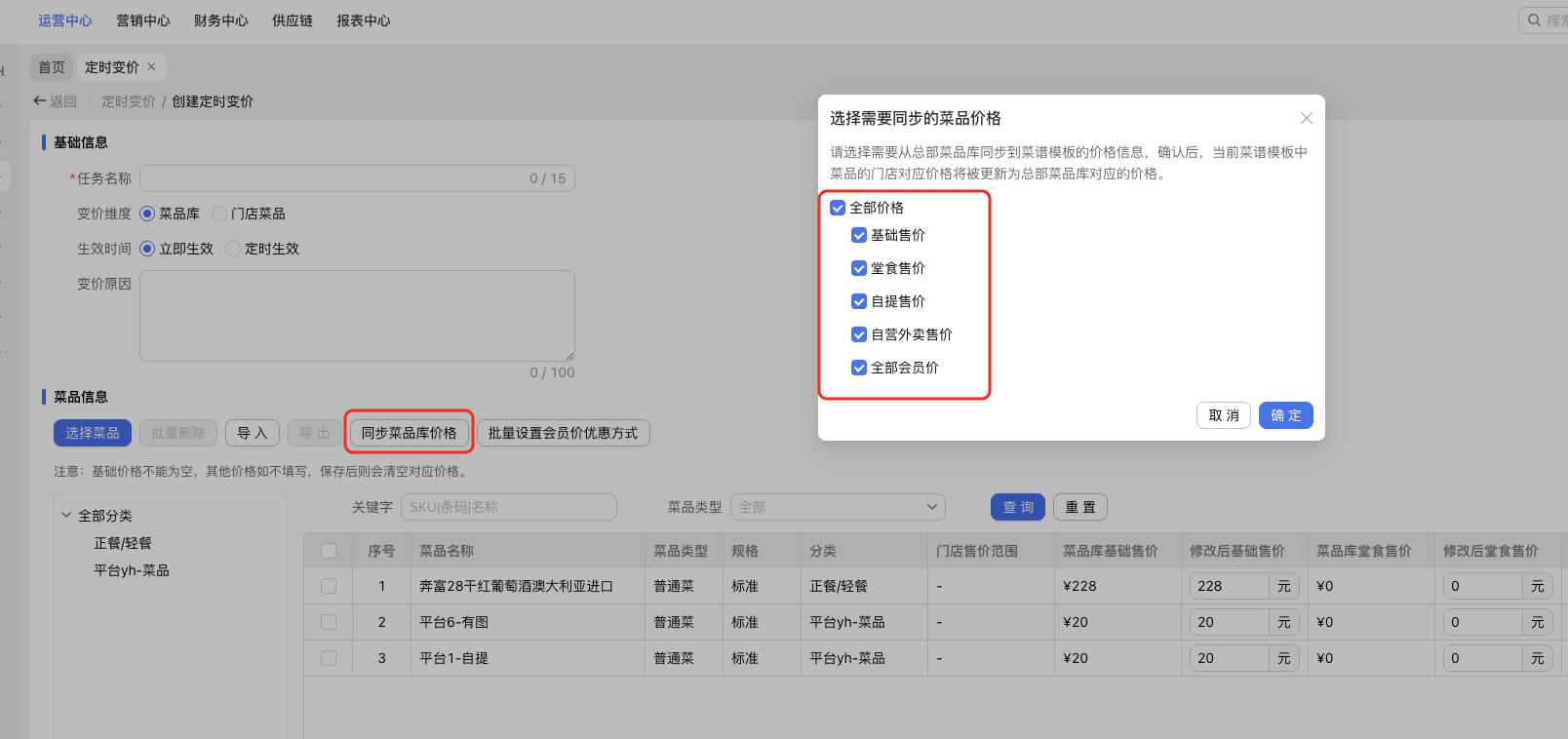
Task: Select the 正餐/轻餐 category in tree
Action: coord(123,543)
